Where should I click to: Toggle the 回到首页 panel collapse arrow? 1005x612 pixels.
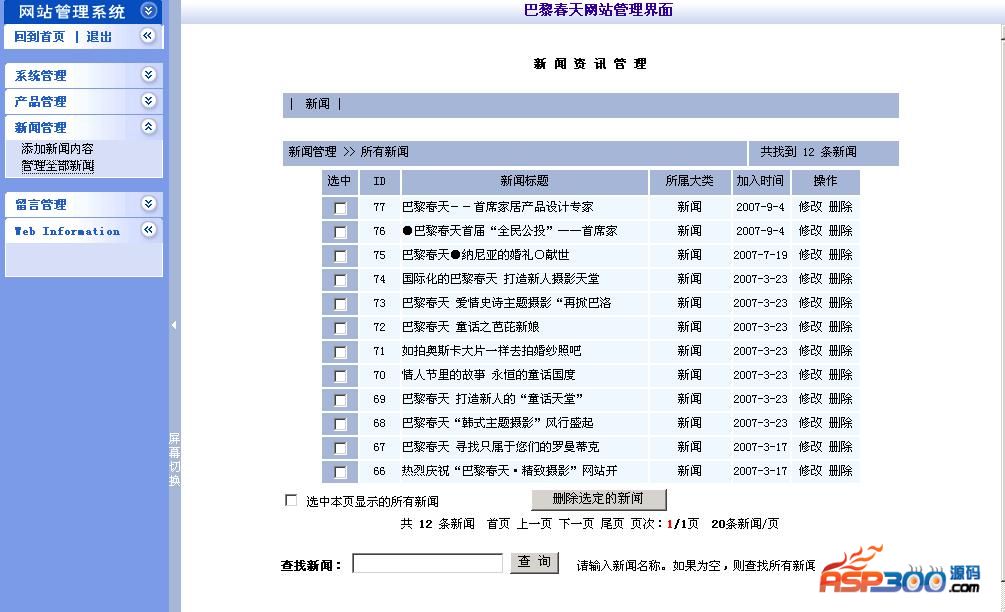pyautogui.click(x=148, y=36)
